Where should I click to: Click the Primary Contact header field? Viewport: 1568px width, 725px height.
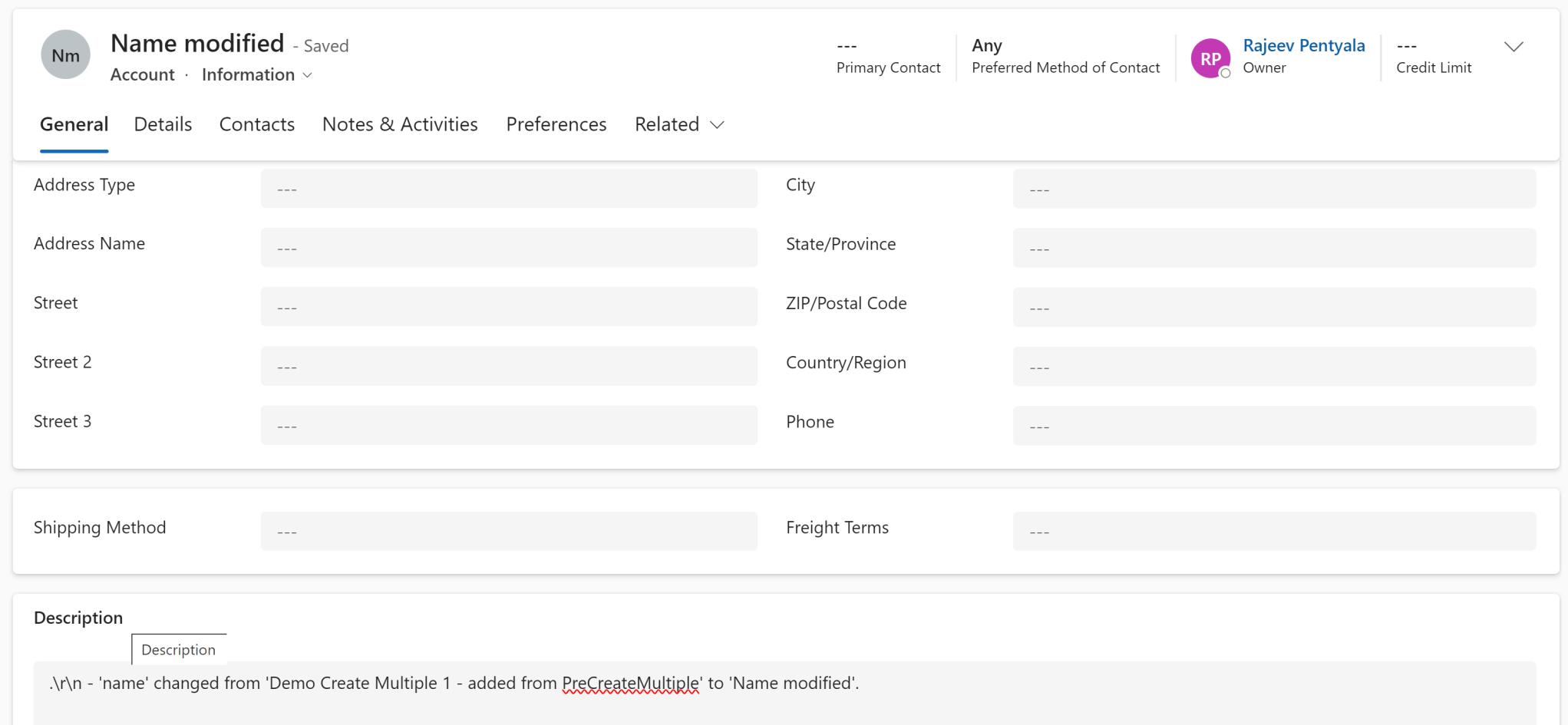pyautogui.click(x=888, y=55)
